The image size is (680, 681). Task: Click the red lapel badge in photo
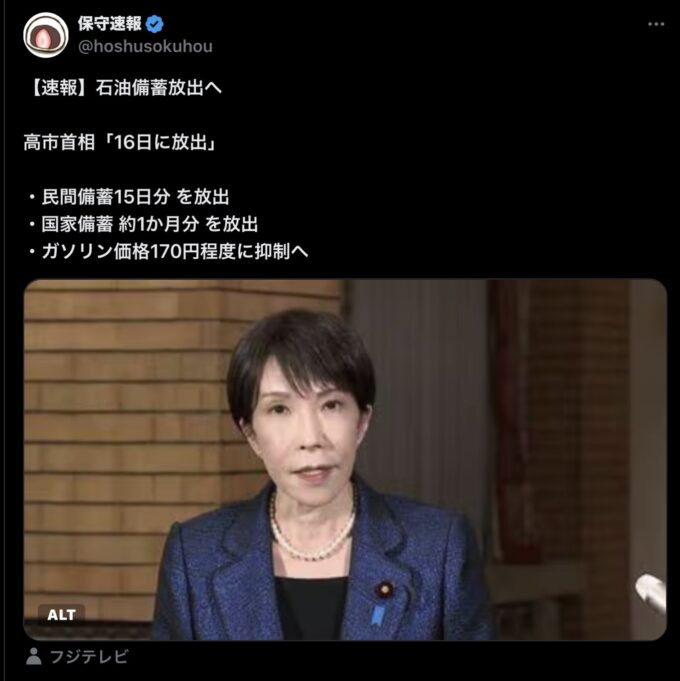[x=384, y=590]
